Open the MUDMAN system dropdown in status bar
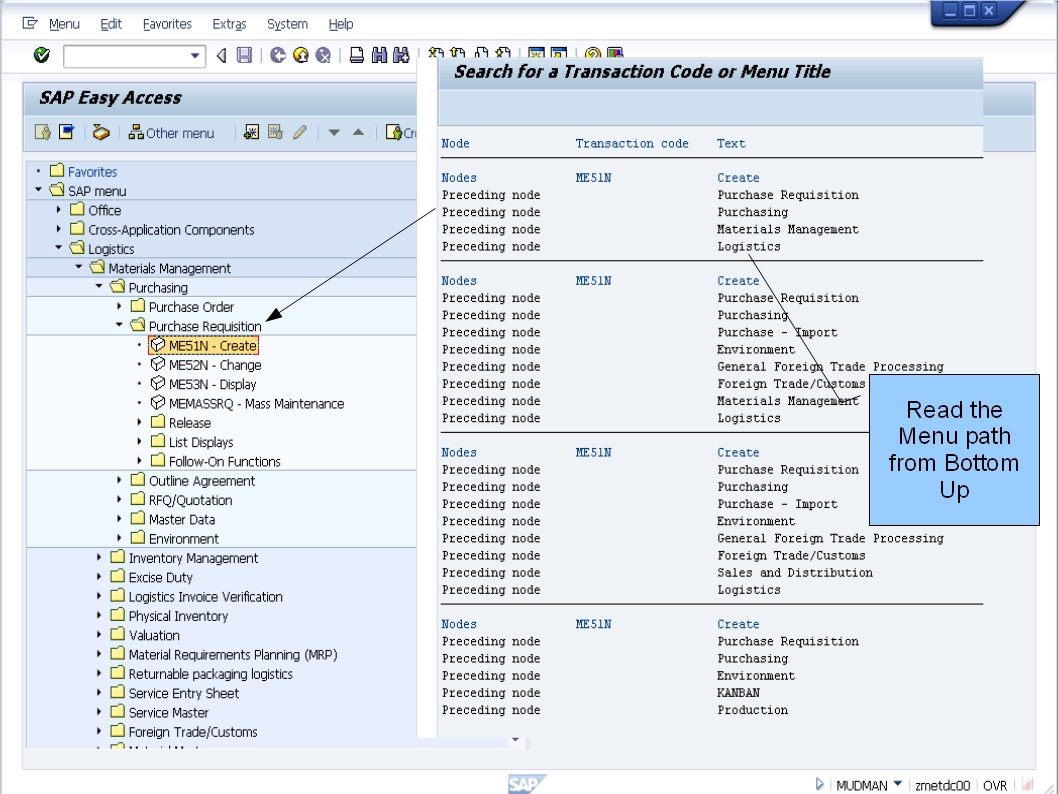The height and width of the screenshot is (794, 1058). pos(897,784)
